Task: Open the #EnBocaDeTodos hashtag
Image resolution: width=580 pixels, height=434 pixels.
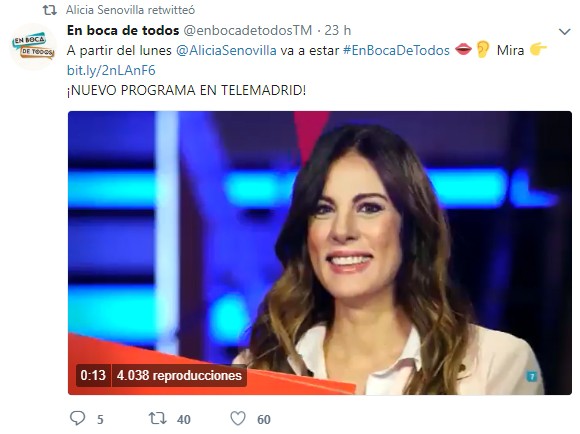Action: click(396, 50)
